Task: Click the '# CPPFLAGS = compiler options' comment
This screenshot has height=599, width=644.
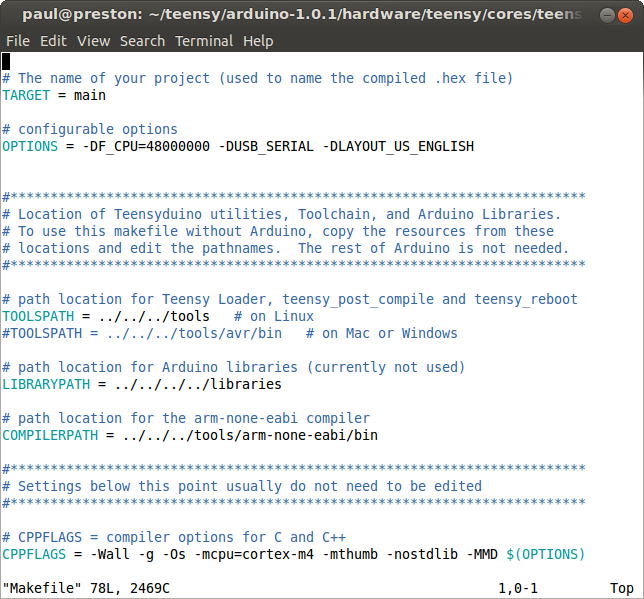Action: pyautogui.click(x=174, y=537)
